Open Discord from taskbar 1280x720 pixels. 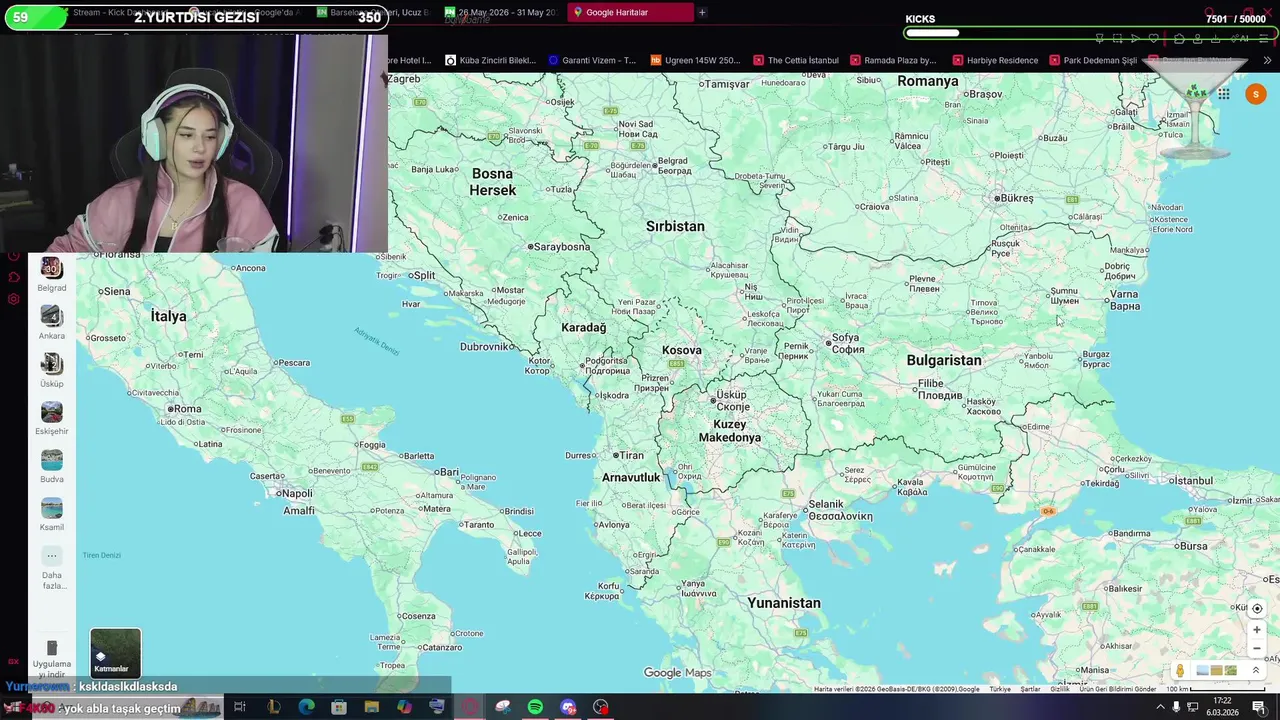tap(568, 707)
